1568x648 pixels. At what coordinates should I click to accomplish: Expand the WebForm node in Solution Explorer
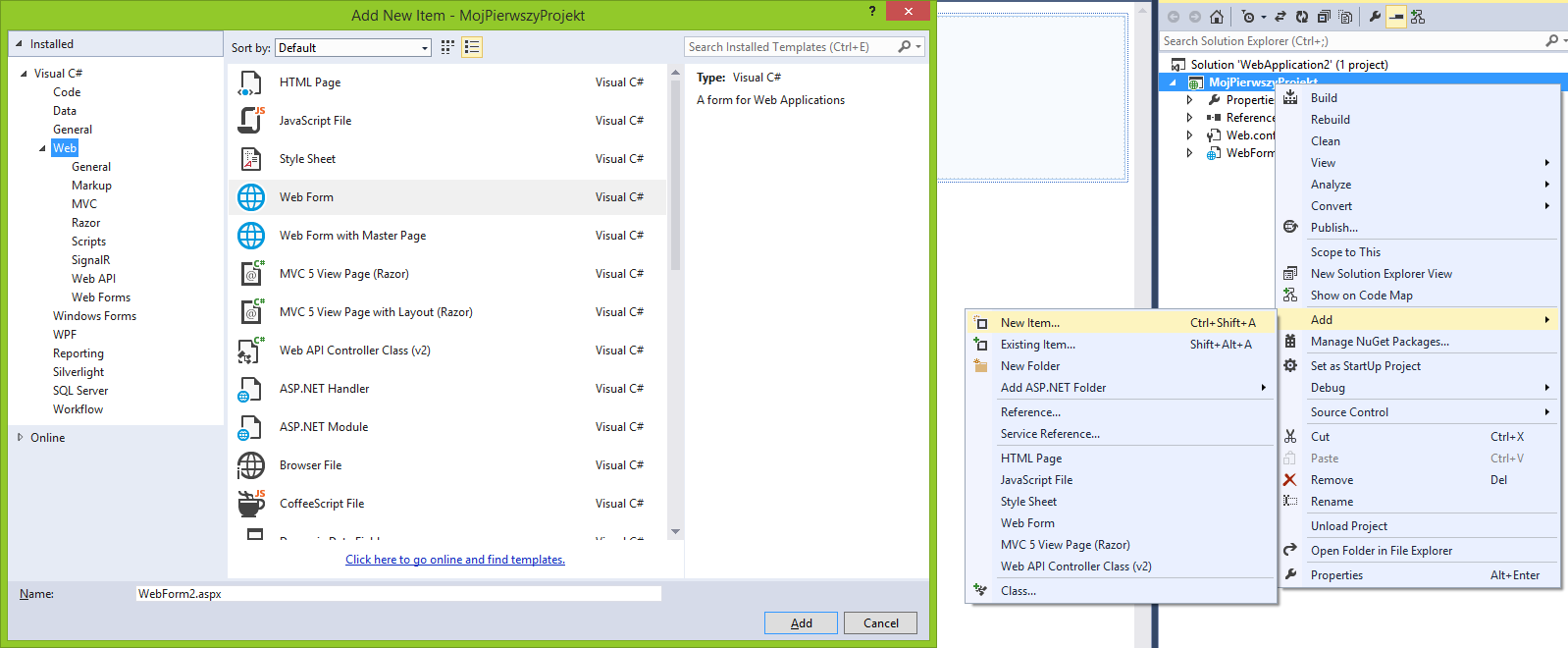click(1189, 153)
